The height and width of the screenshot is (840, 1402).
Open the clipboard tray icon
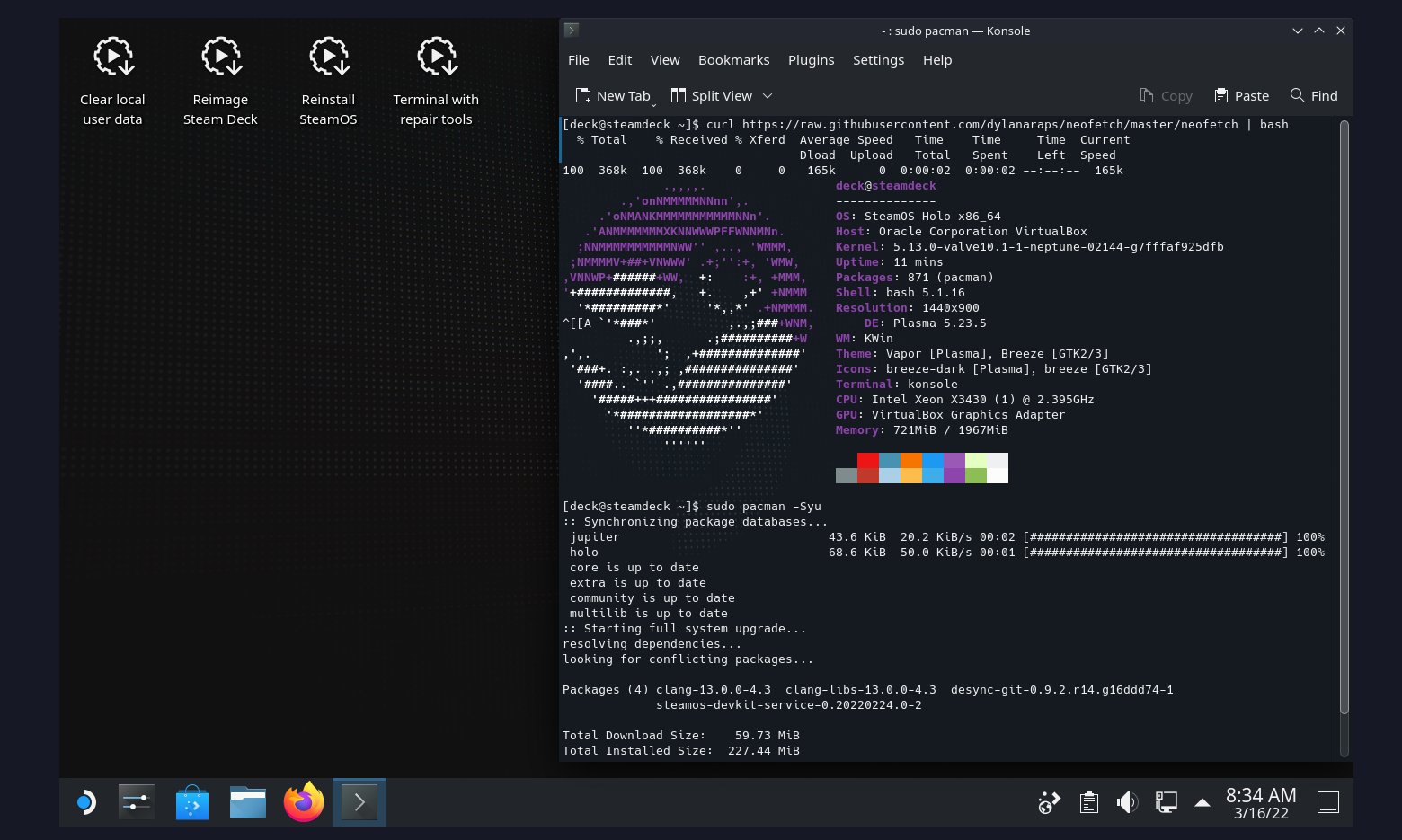pyautogui.click(x=1088, y=802)
